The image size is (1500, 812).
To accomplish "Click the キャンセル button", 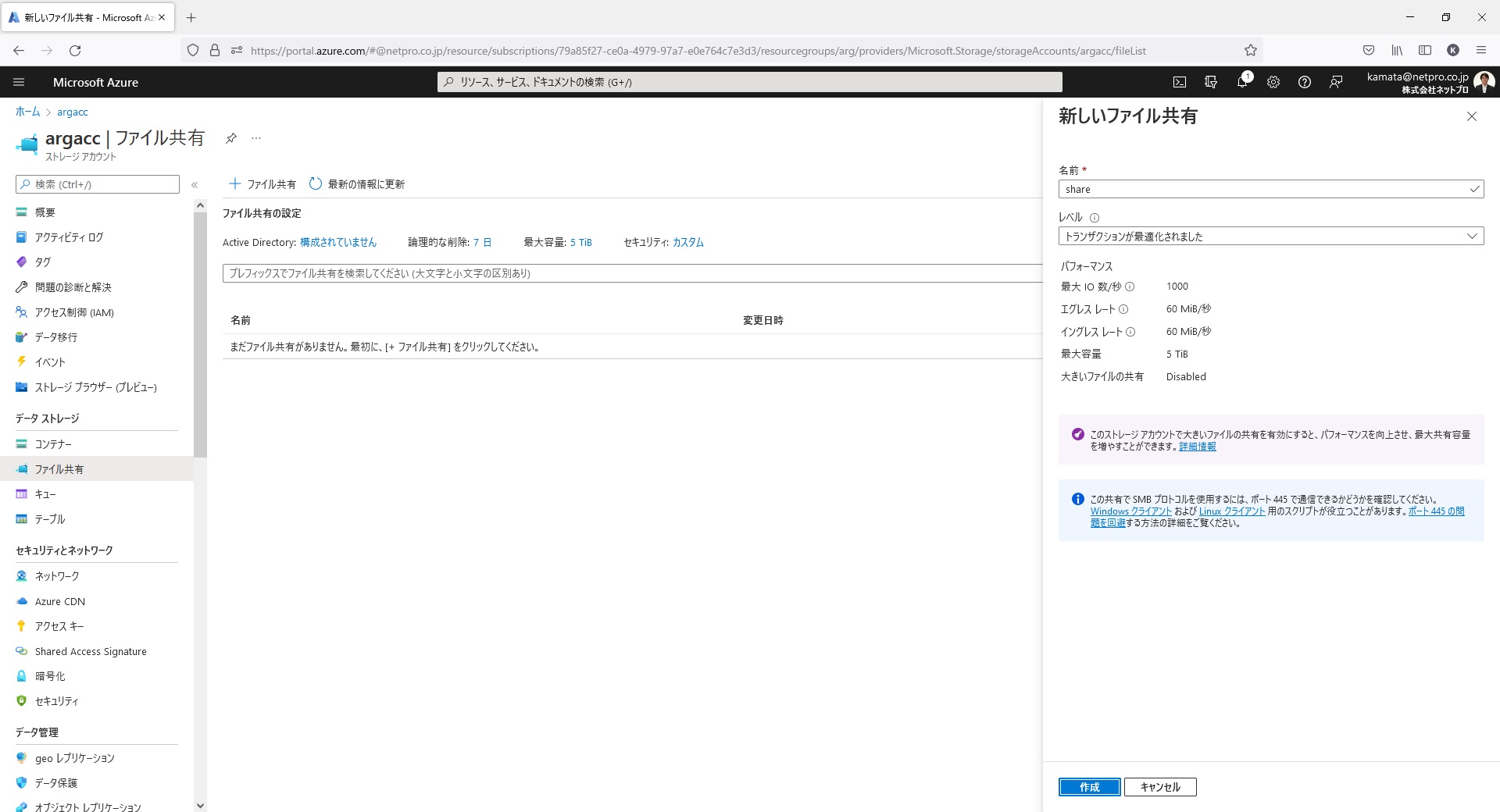I will [x=1160, y=787].
